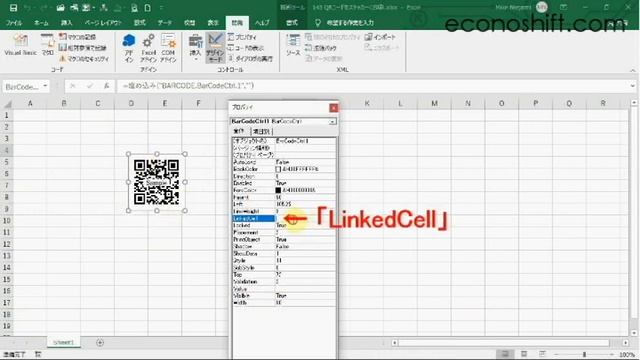Switch to the データ (Data) ribbon tab
Screen dimensions: 640x360
pos(165,23)
